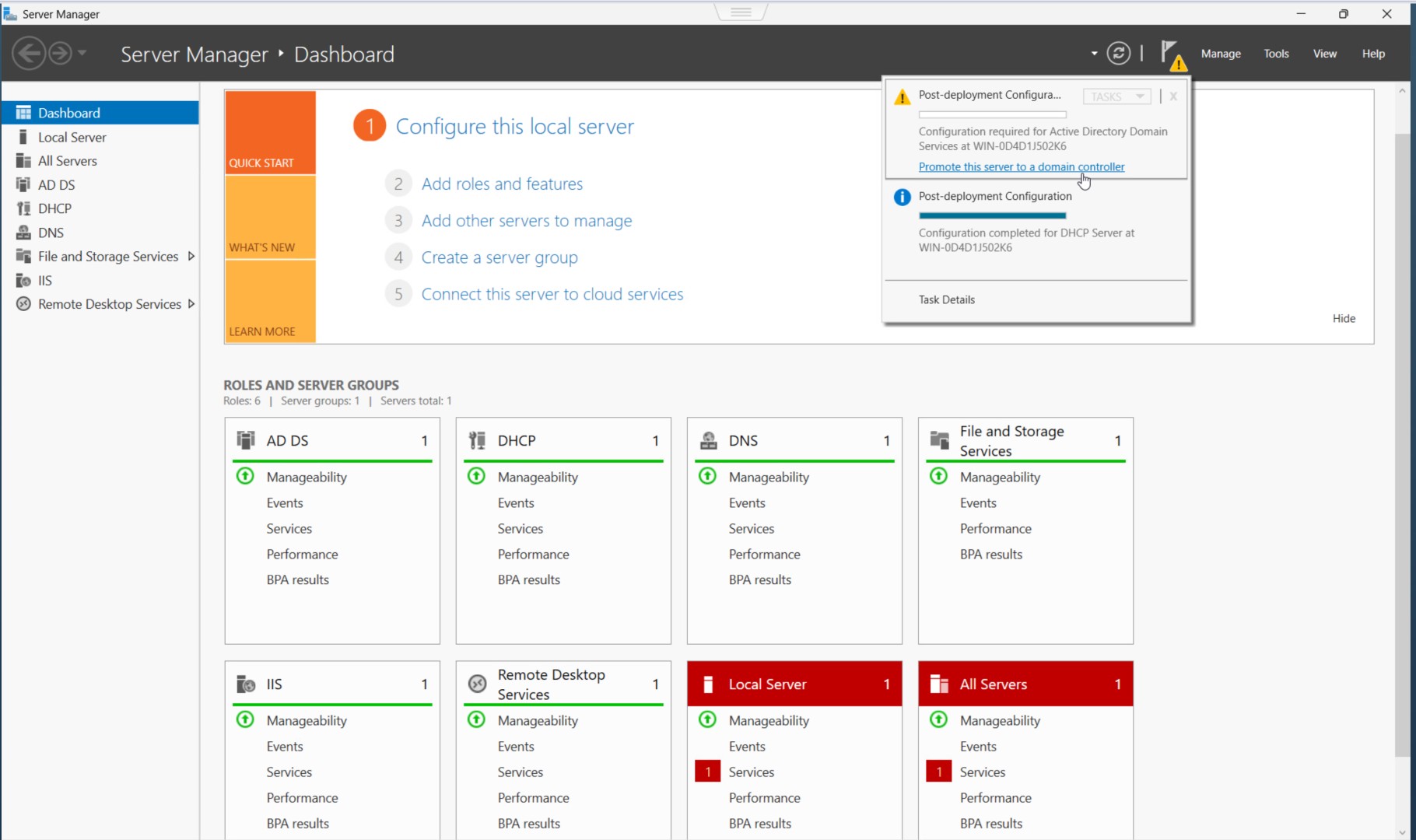The image size is (1416, 840).
Task: Click the back navigation arrow
Action: point(30,54)
